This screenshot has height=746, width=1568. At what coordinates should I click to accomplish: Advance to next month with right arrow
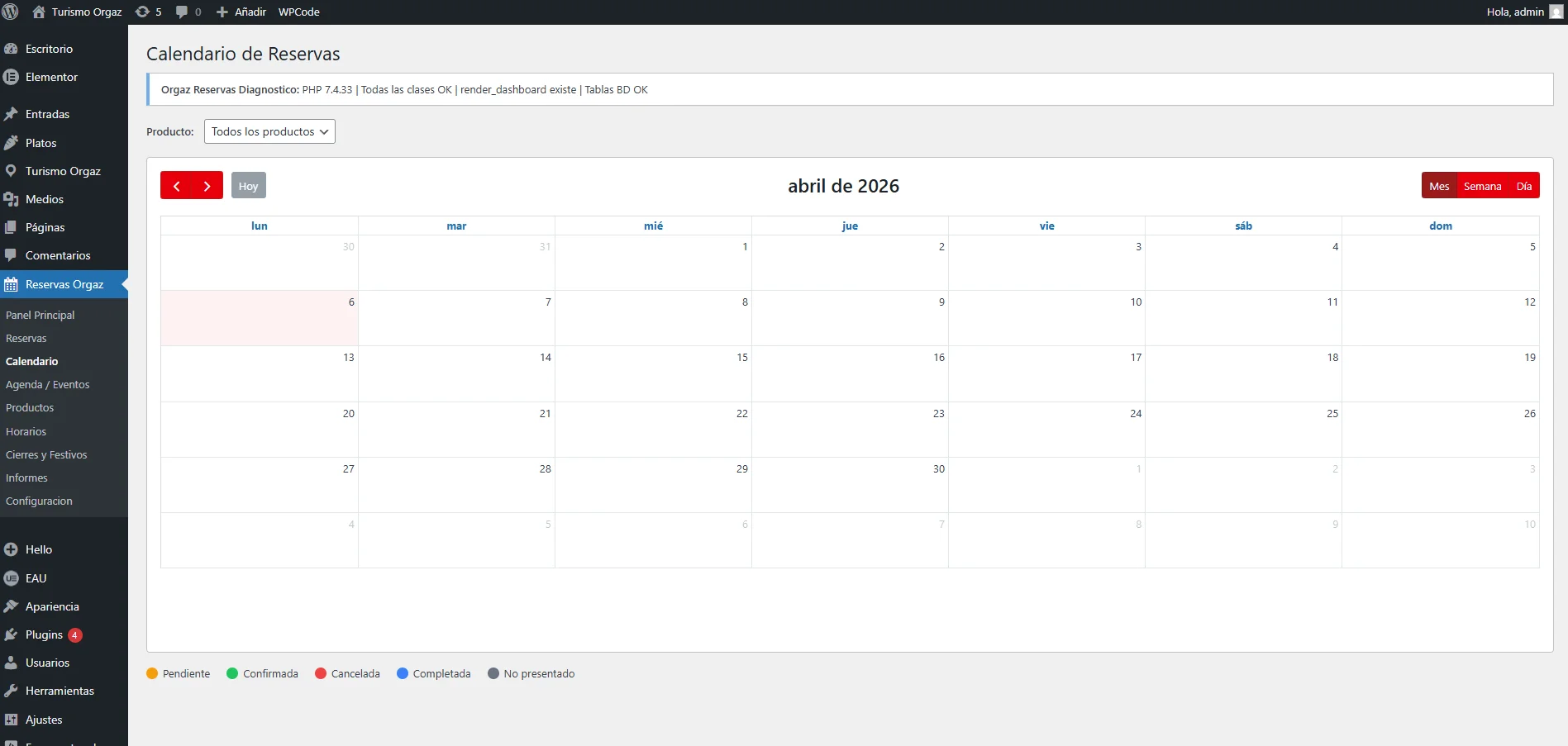[207, 186]
